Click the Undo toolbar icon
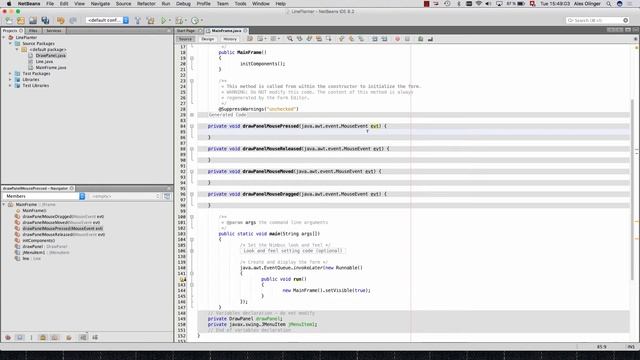640x360 pixels. pos(60,20)
